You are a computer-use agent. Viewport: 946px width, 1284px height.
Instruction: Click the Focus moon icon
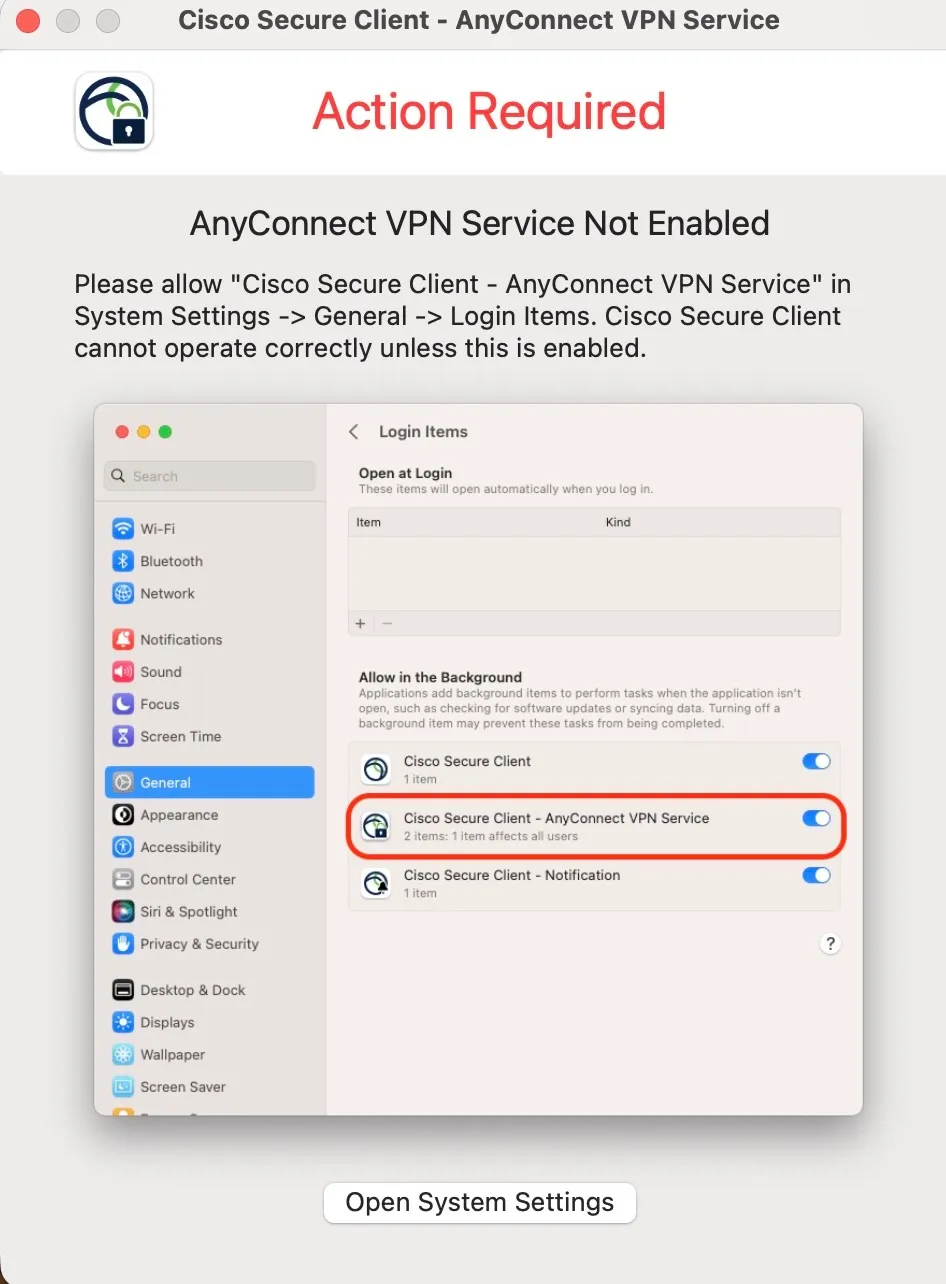coord(123,704)
